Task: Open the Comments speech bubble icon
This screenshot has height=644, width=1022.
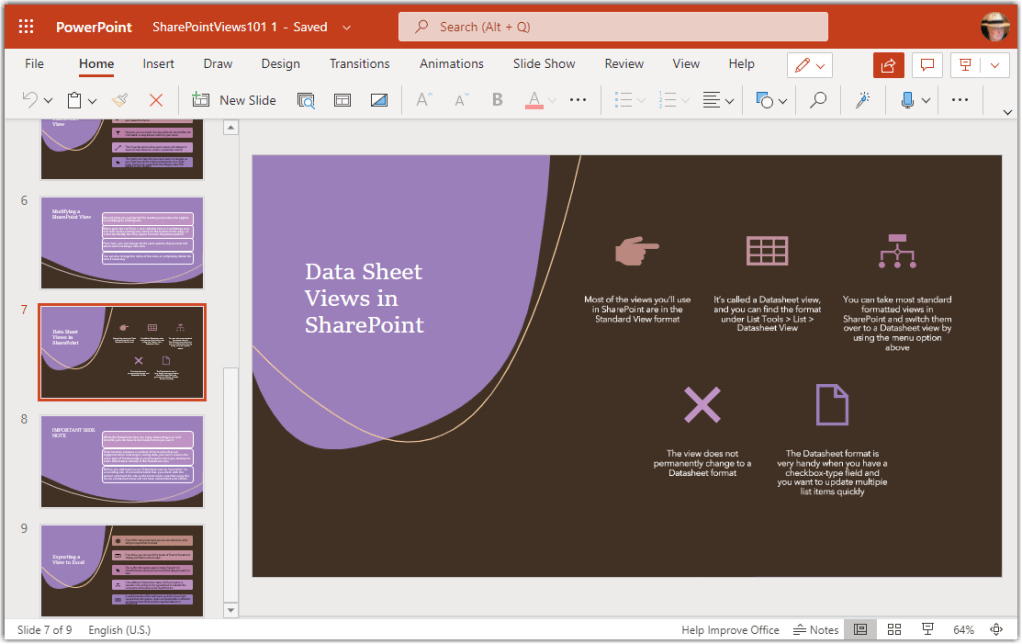Action: point(927,65)
